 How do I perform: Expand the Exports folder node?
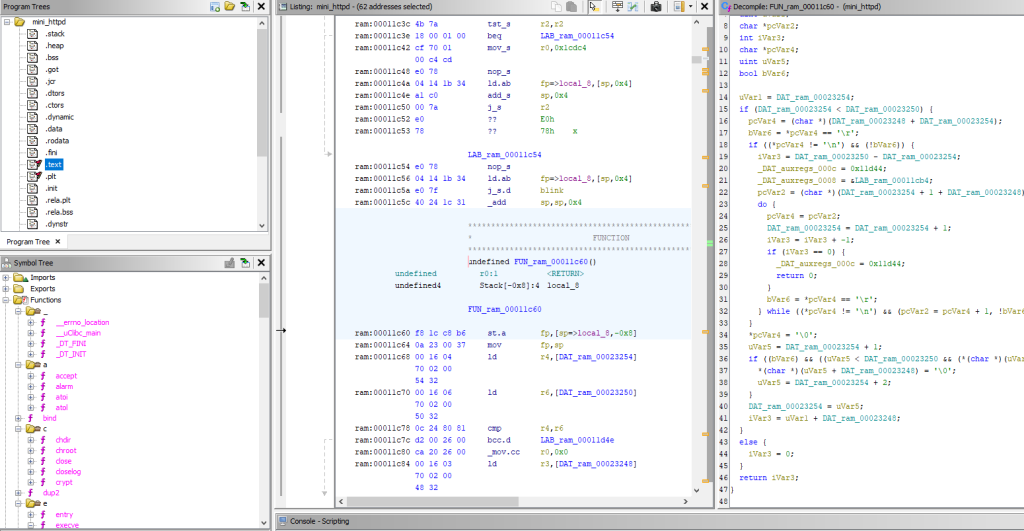click(x=7, y=288)
